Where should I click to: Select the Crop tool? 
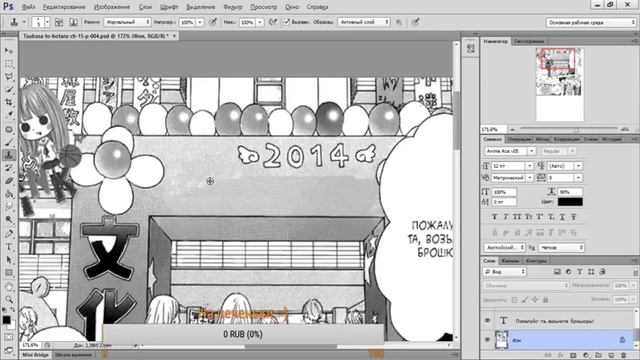[9, 102]
